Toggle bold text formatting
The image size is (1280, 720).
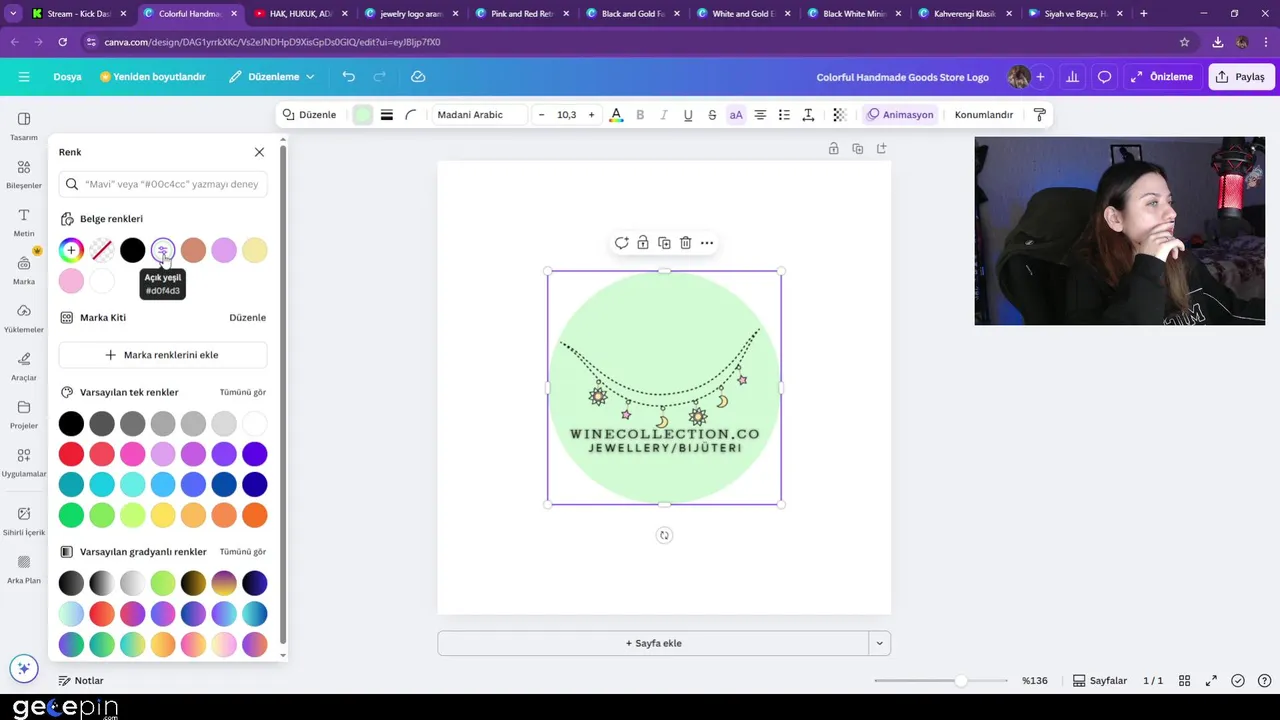click(640, 115)
